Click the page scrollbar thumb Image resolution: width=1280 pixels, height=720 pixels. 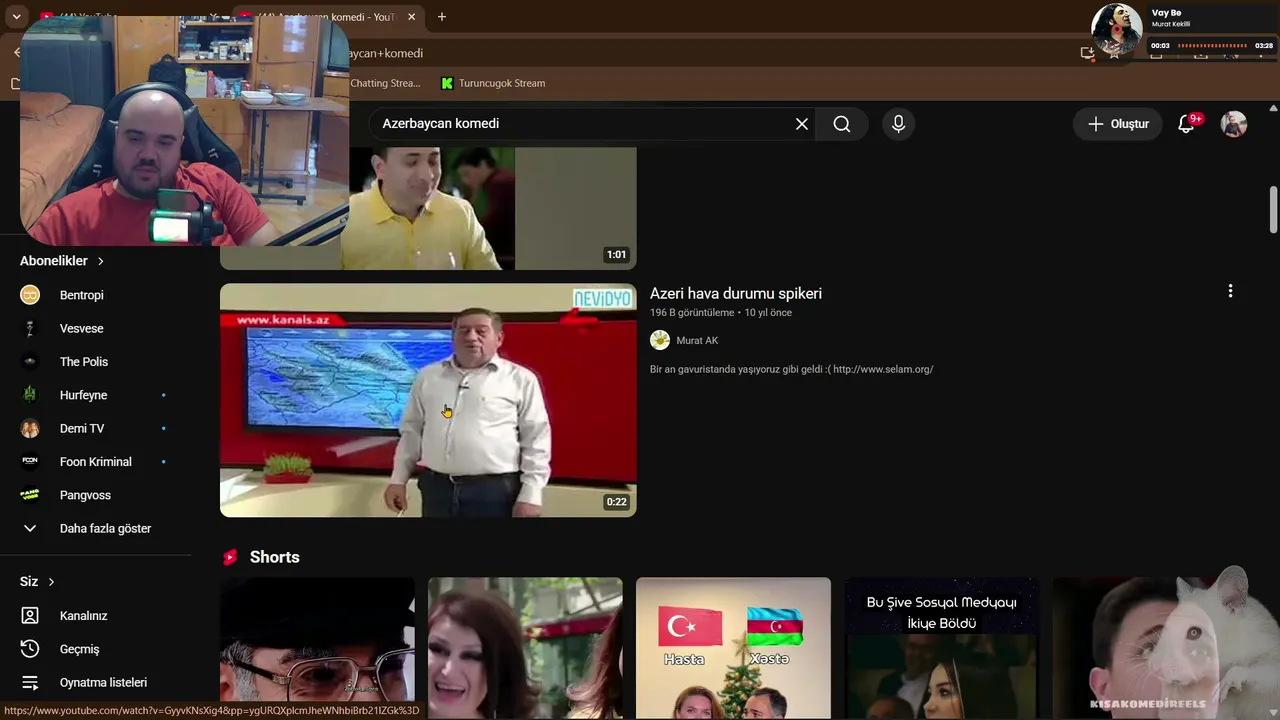coord(1273,210)
